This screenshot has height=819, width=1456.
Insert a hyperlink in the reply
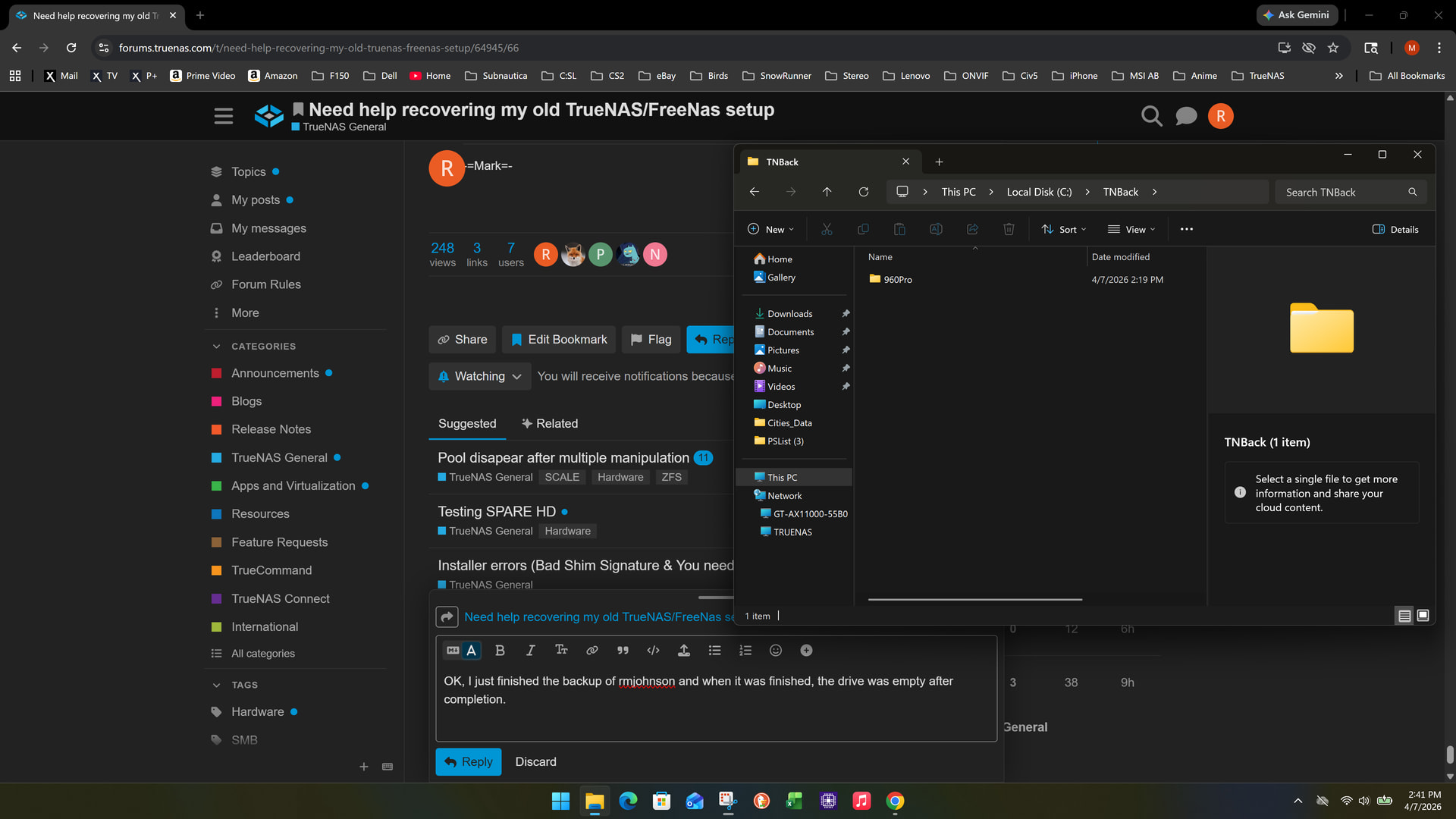[x=592, y=650]
